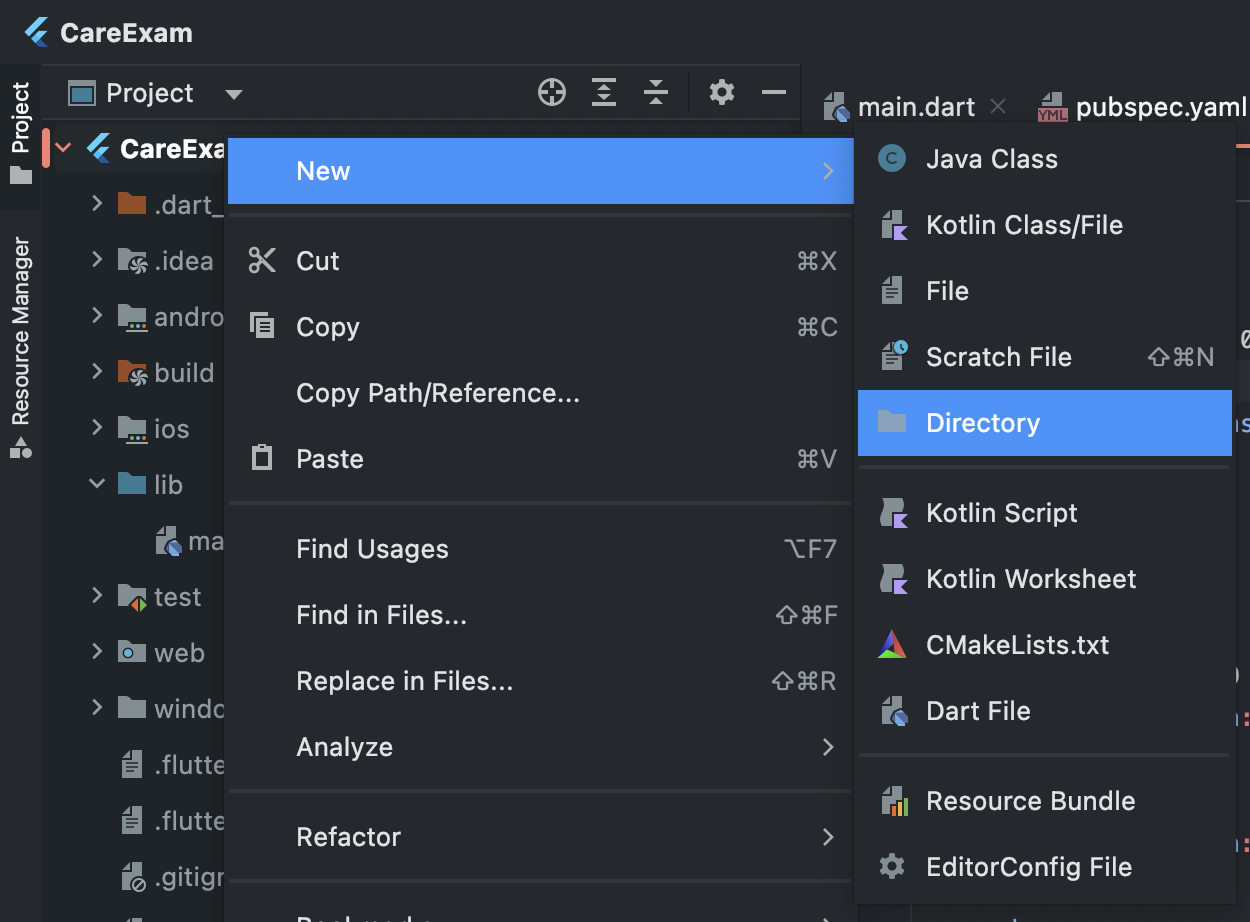The image size is (1250, 922).
Task: Click the CMakeLists.txt triangle icon
Action: 892,645
